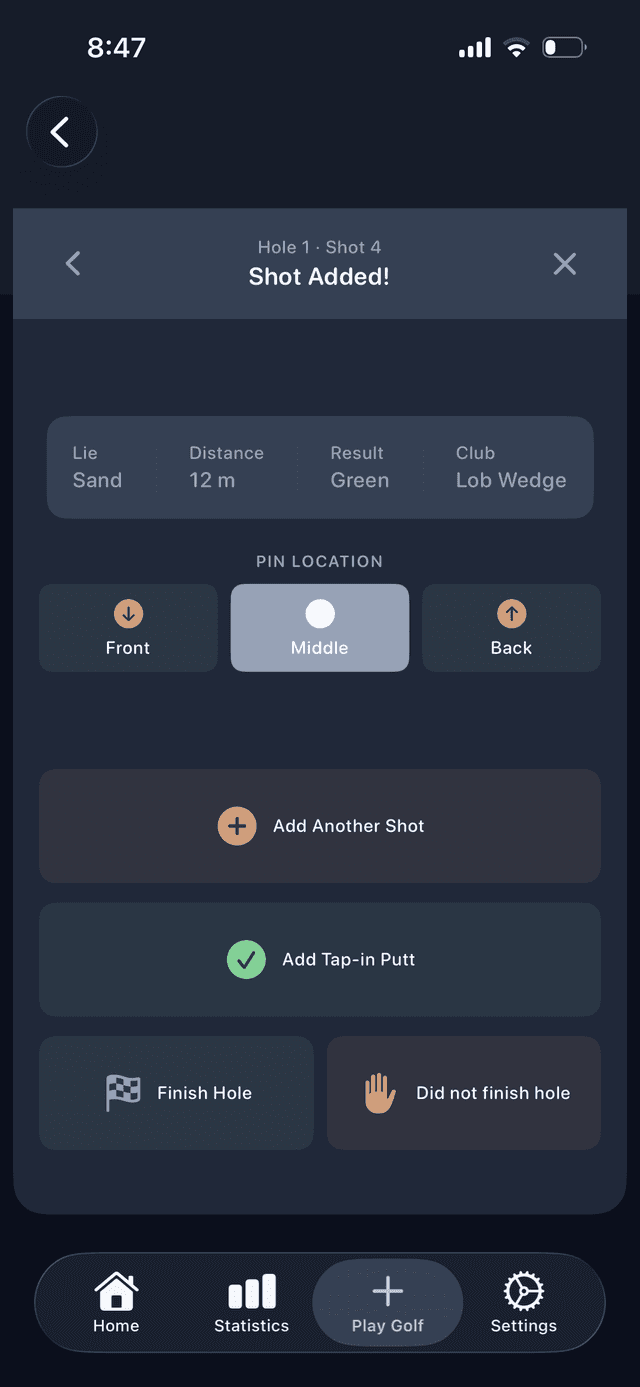Tap the round back arrow button at top
Screen dimensions: 640x1387
point(61,132)
